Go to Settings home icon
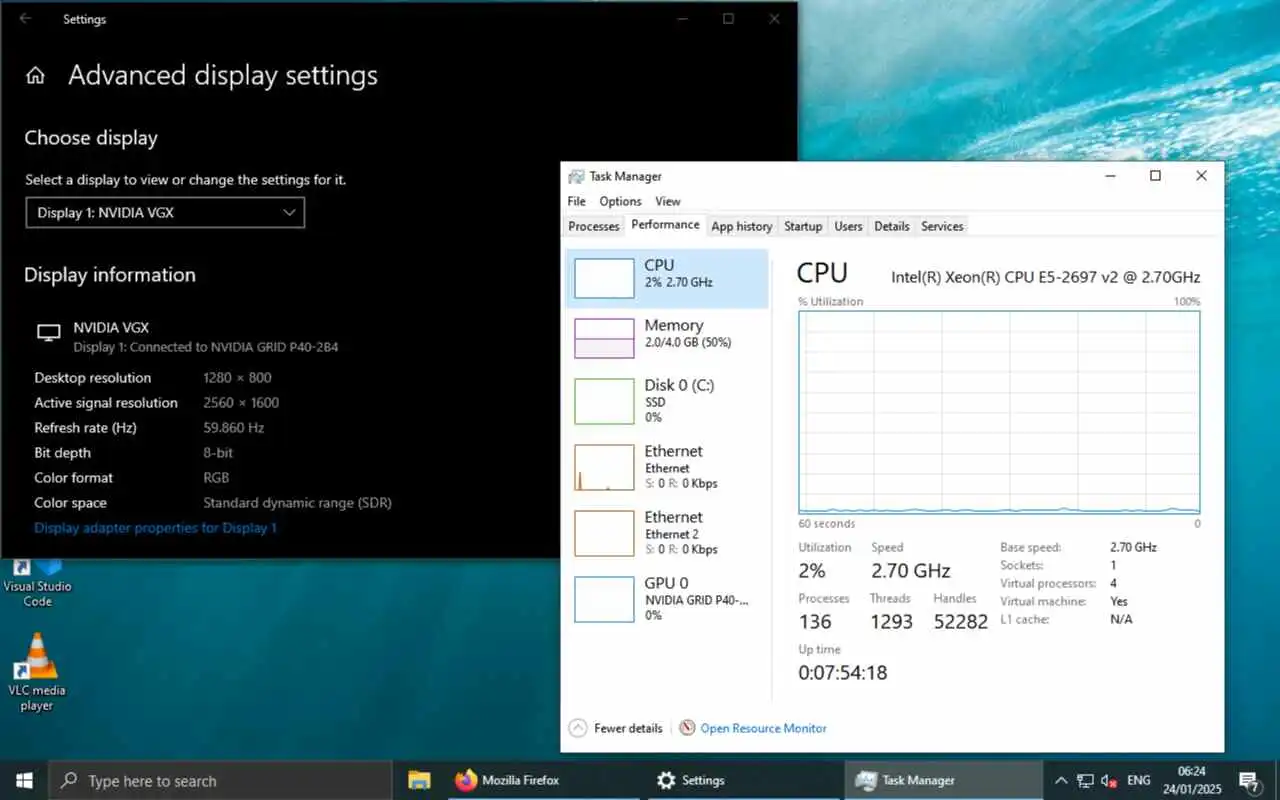 point(35,76)
